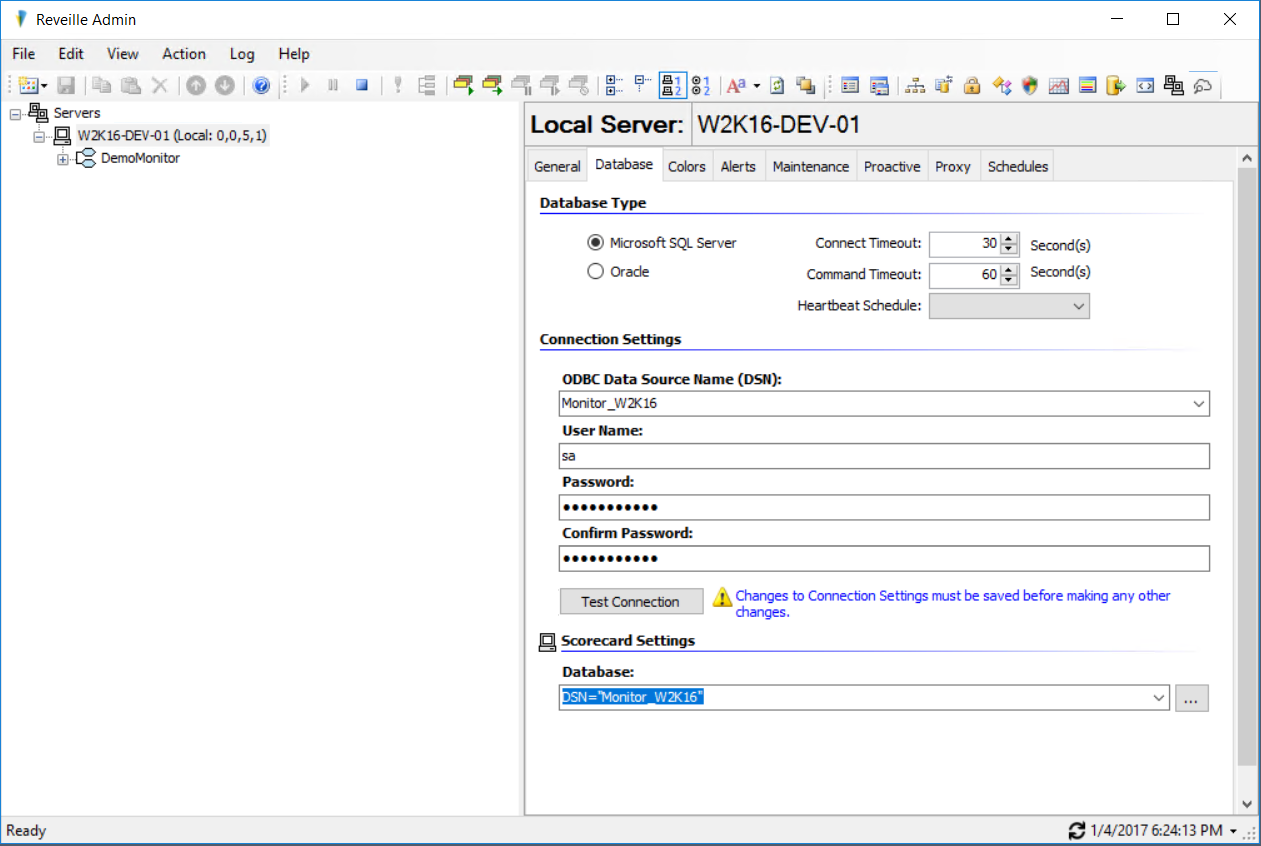This screenshot has width=1261, height=846.
Task: Open the Edit menu
Action: coord(71,54)
